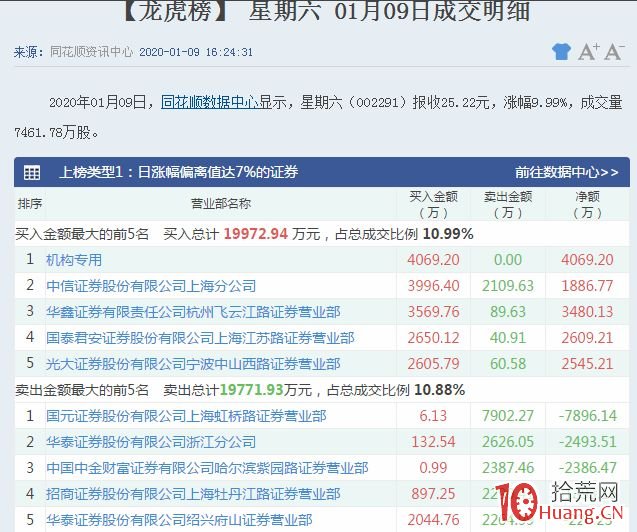Viewport: 637px width, 532px height.
Task: Open 华泰证券绍兴府山证券营业部 link
Action: [179, 520]
